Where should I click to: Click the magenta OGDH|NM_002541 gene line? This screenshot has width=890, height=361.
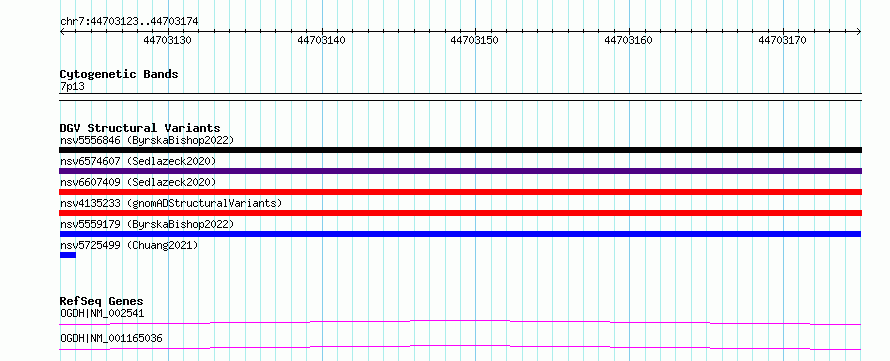point(460,322)
